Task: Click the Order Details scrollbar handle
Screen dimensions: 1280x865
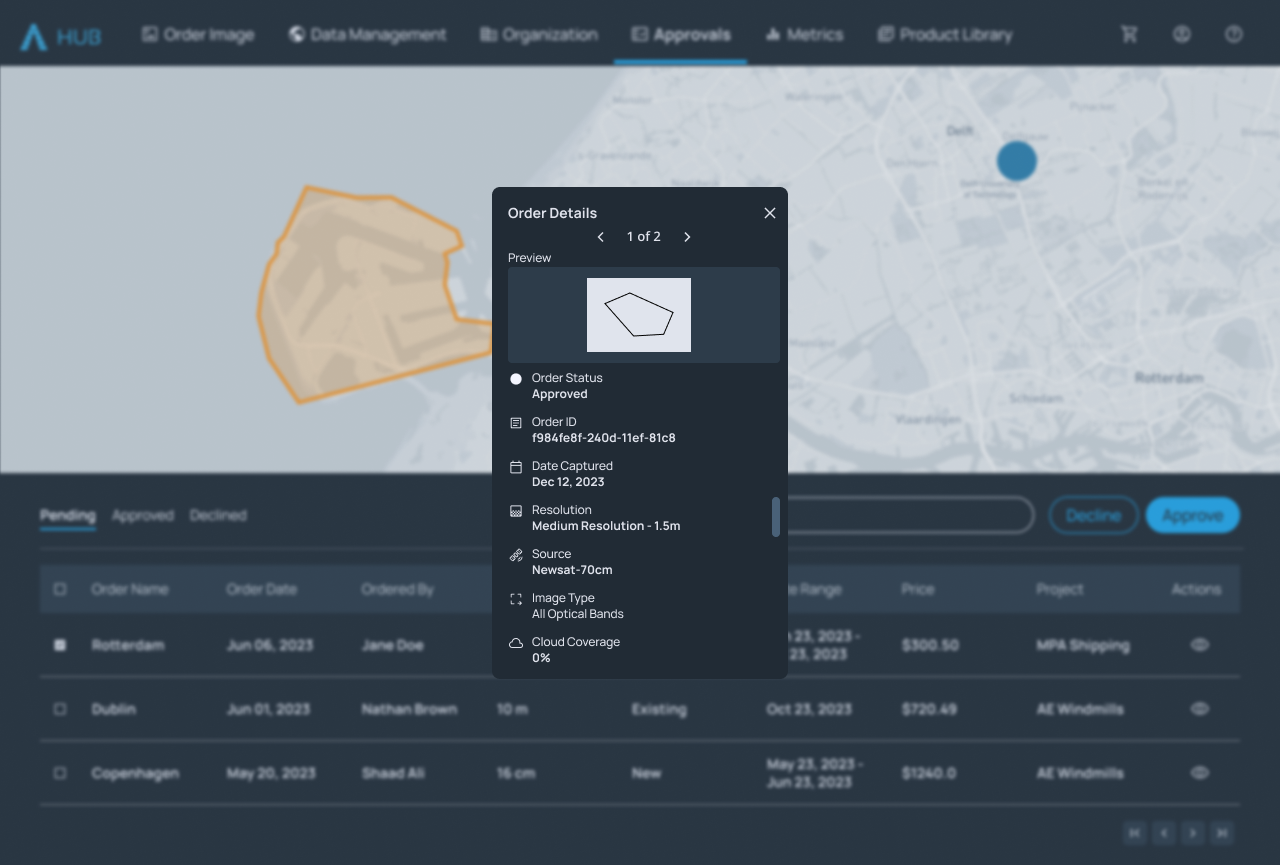Action: [x=776, y=517]
